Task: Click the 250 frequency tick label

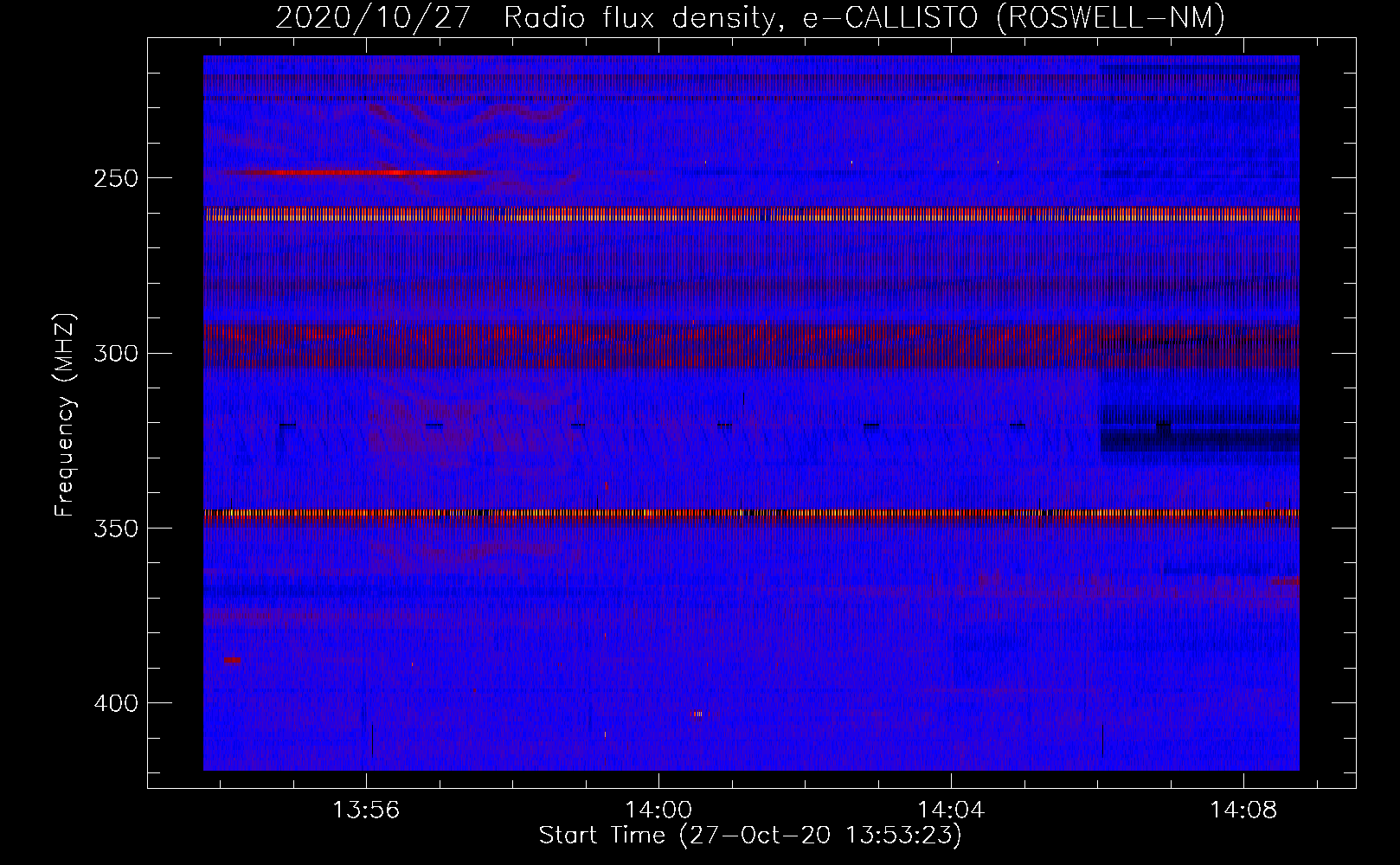Action: coord(116,178)
